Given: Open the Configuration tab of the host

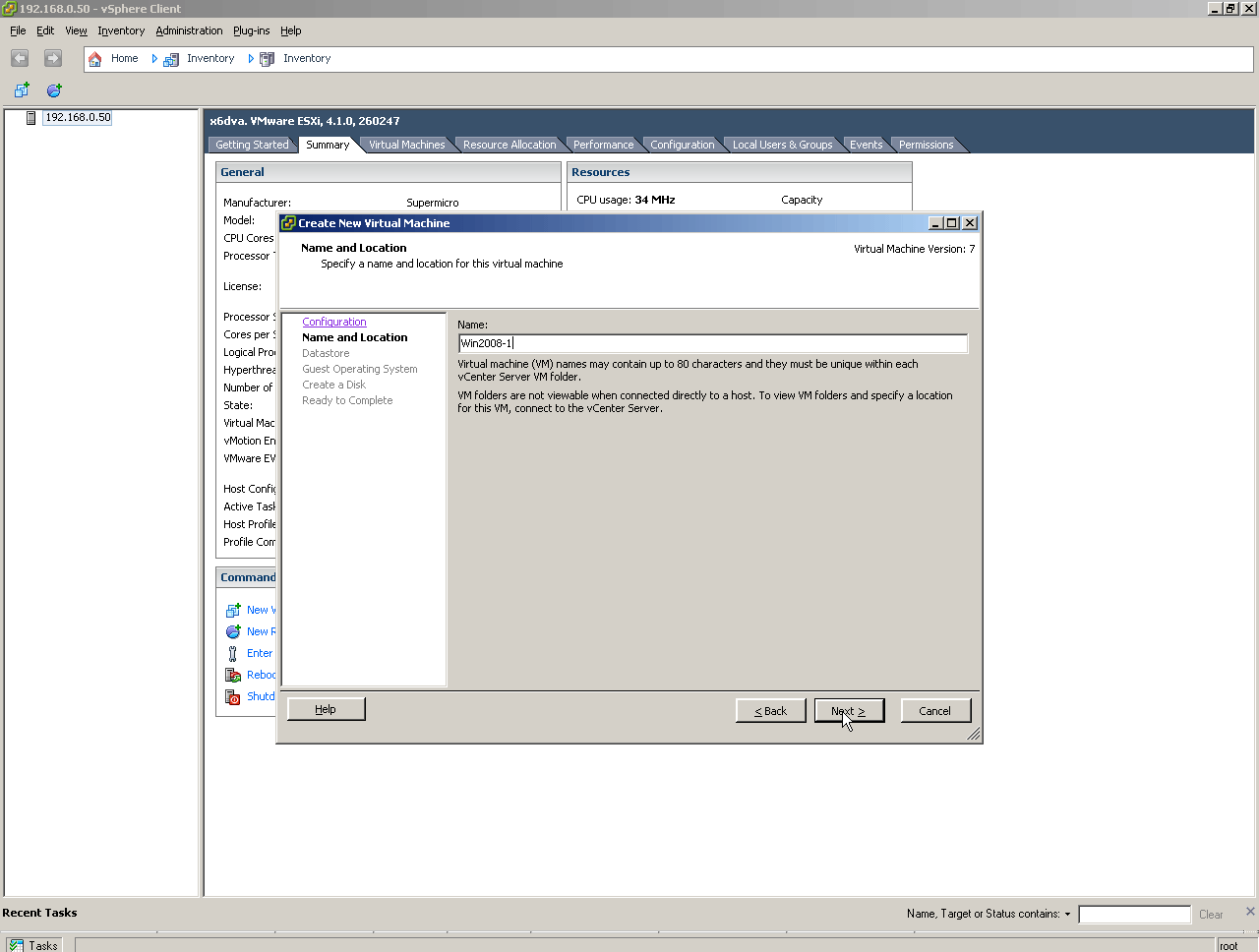Looking at the screenshot, I should 682,145.
